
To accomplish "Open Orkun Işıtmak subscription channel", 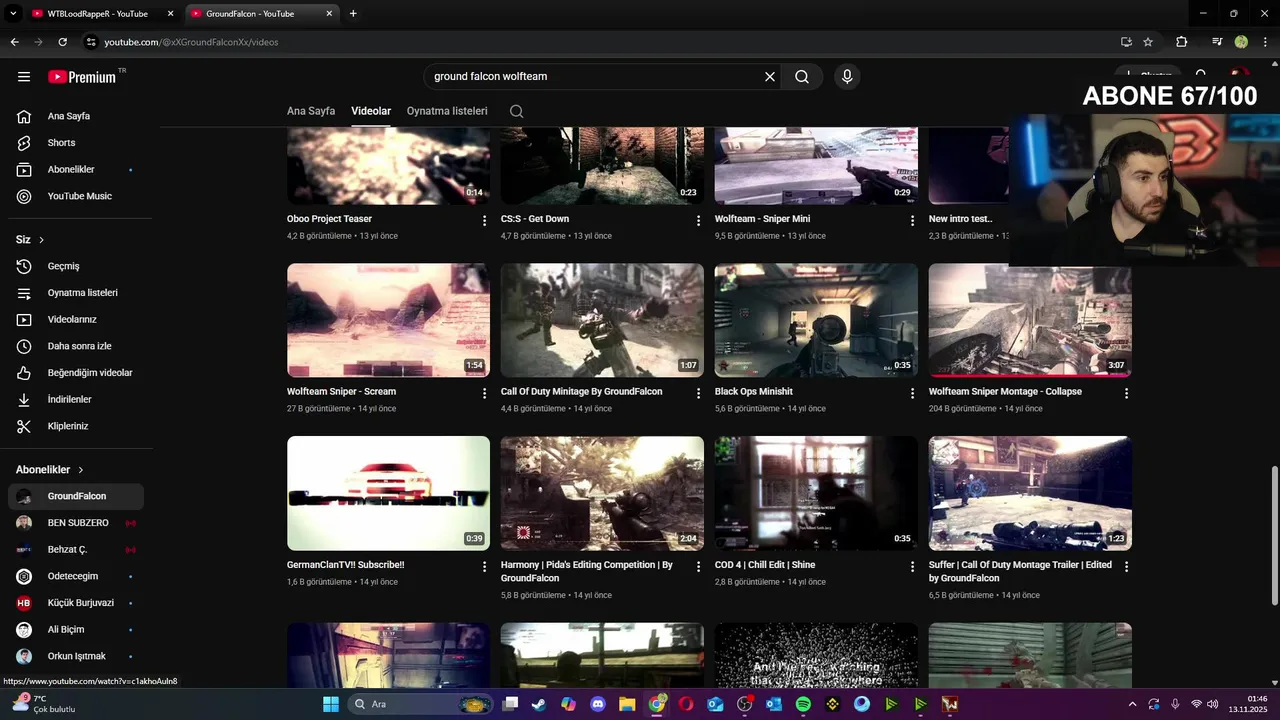I will coord(76,656).
